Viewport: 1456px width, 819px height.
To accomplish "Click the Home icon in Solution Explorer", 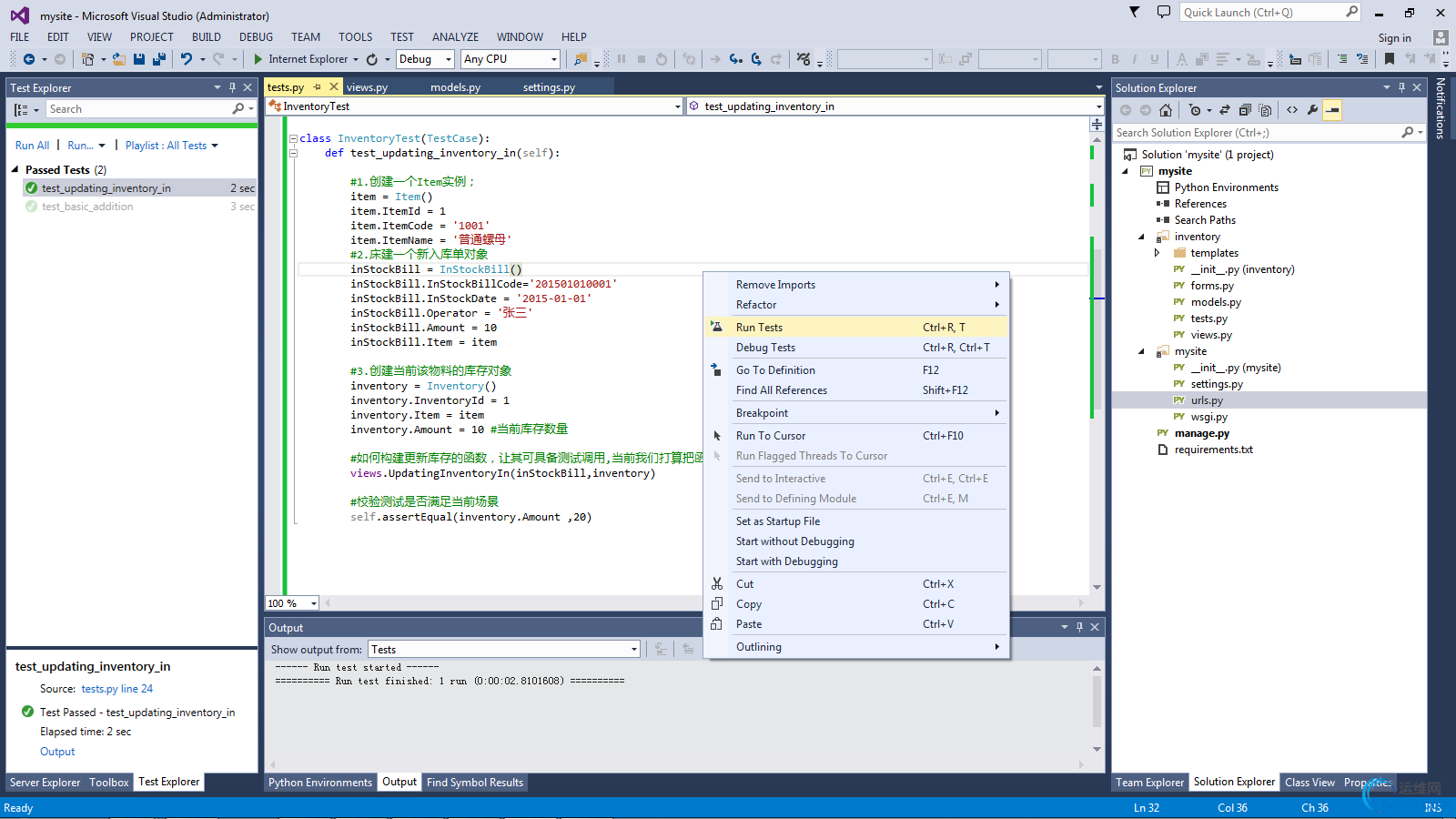I will [1166, 110].
